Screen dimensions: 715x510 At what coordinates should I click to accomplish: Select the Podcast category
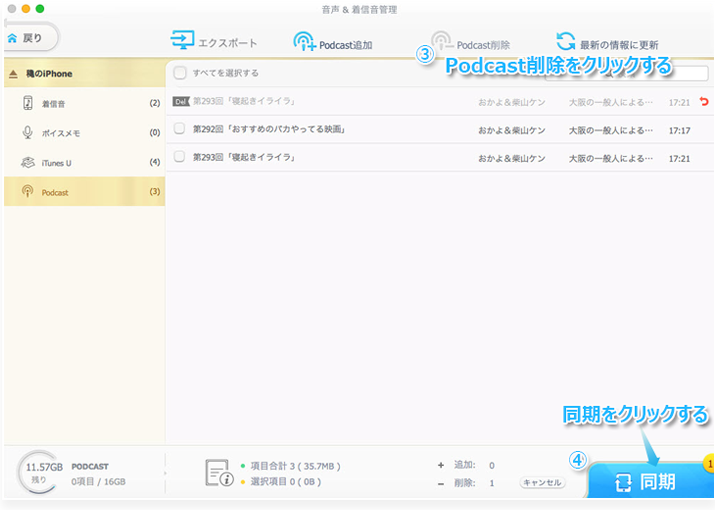pyautogui.click(x=84, y=192)
